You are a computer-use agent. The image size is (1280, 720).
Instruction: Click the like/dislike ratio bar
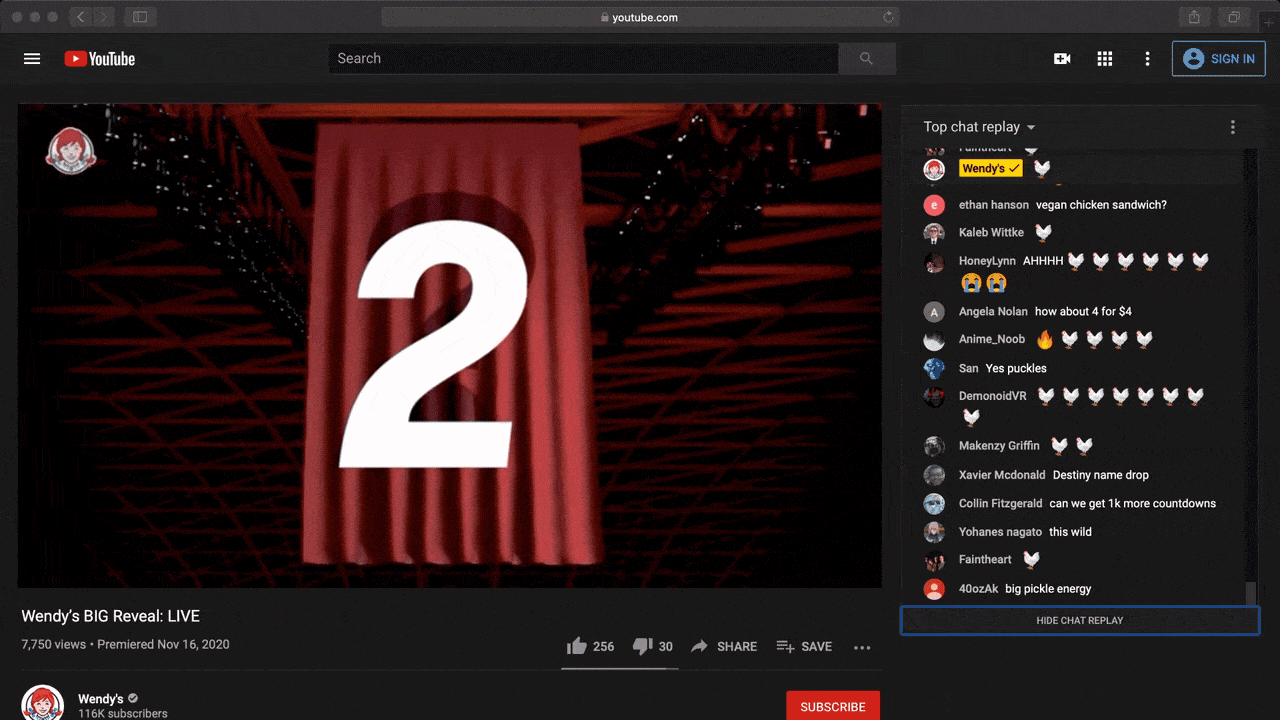620,667
